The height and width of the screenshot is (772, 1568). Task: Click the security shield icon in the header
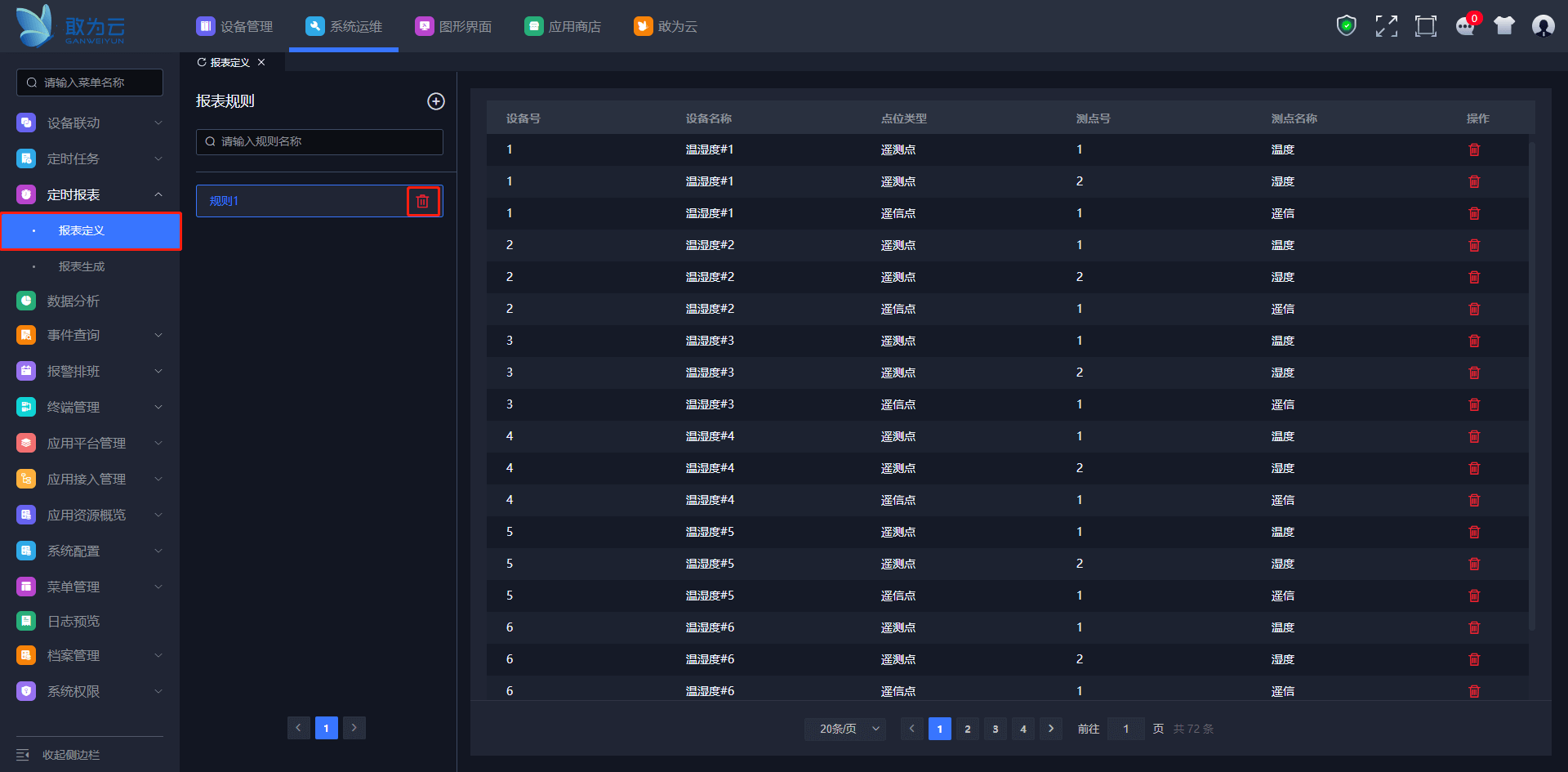(1346, 26)
